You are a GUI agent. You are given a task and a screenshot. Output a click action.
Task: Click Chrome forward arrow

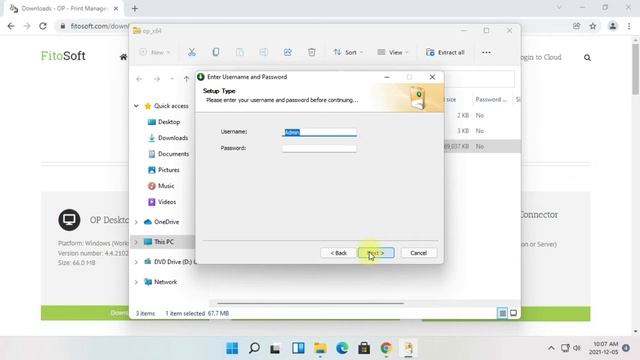point(27,26)
